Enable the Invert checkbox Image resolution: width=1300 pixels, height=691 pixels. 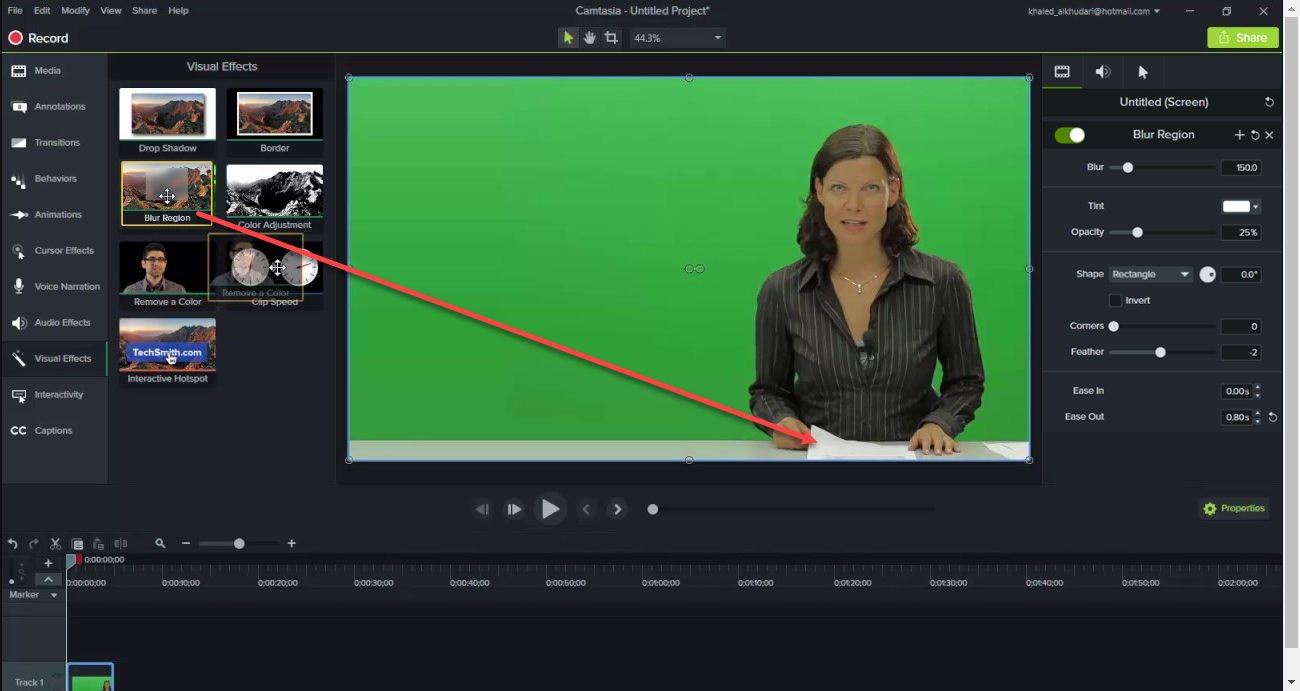coord(1116,301)
